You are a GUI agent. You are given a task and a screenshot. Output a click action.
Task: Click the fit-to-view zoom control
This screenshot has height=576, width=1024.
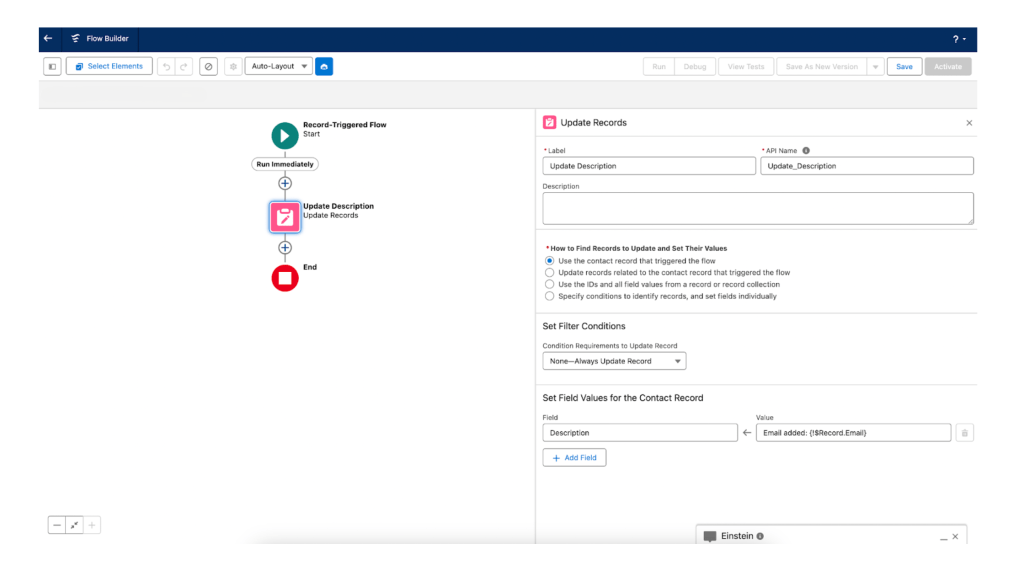tap(74, 524)
